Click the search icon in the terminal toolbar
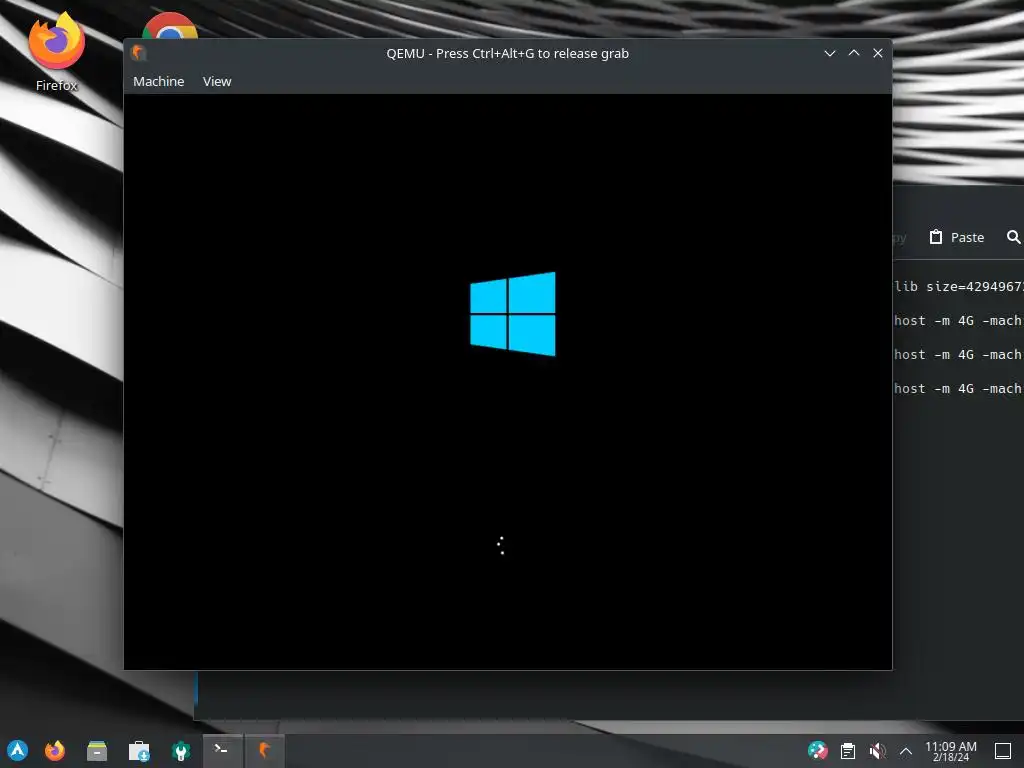1024x768 pixels. pos(1013,237)
